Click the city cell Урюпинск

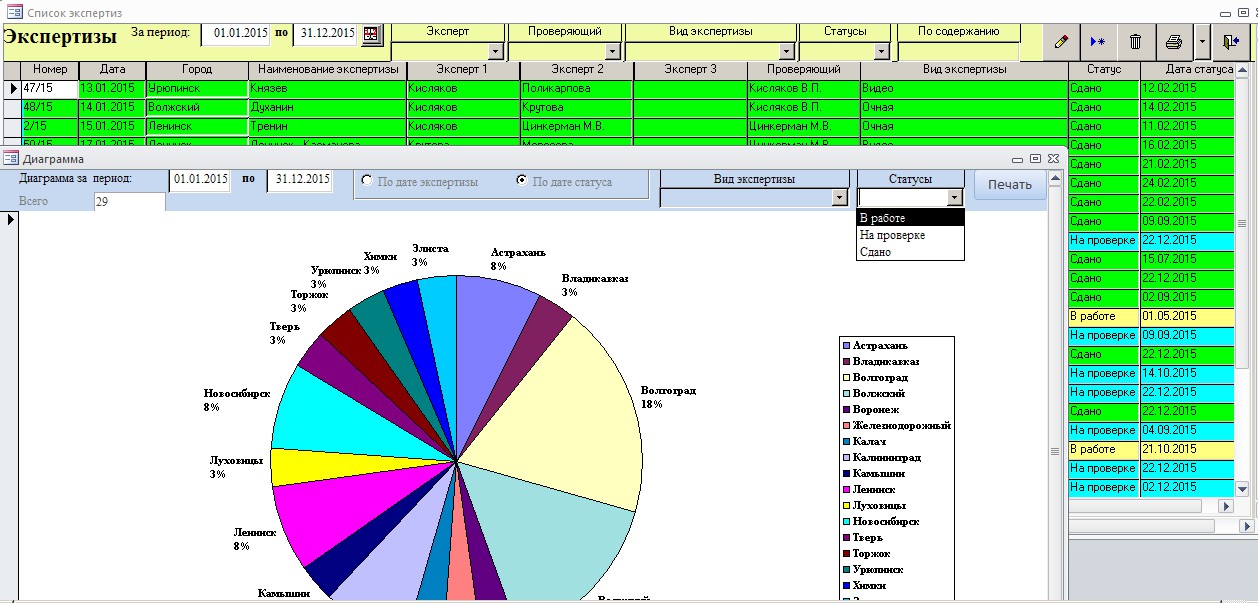pyautogui.click(x=197, y=88)
